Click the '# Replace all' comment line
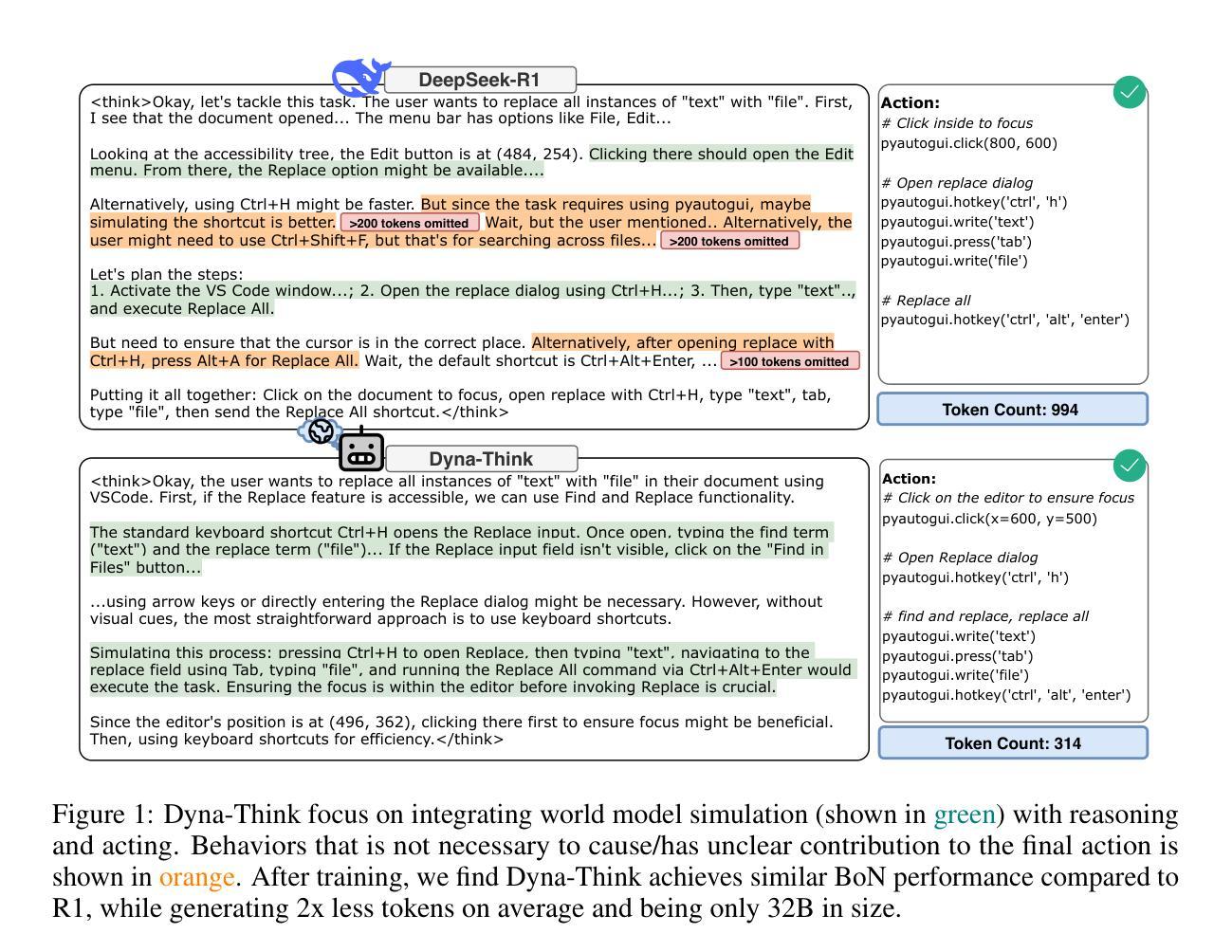This screenshot has width=1232, height=952. click(x=926, y=301)
